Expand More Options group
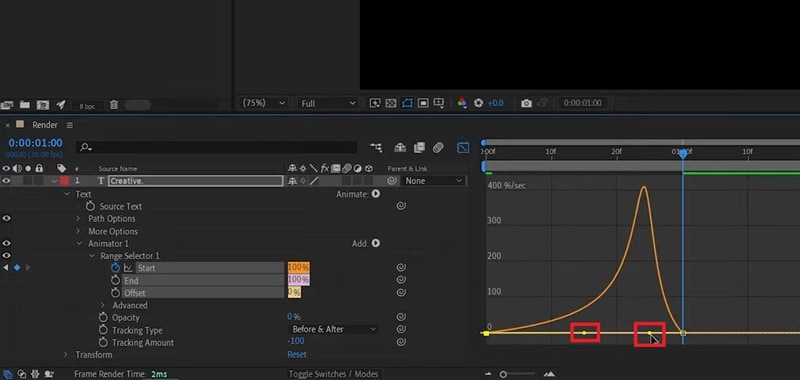Image resolution: width=800 pixels, height=380 pixels. [x=78, y=232]
